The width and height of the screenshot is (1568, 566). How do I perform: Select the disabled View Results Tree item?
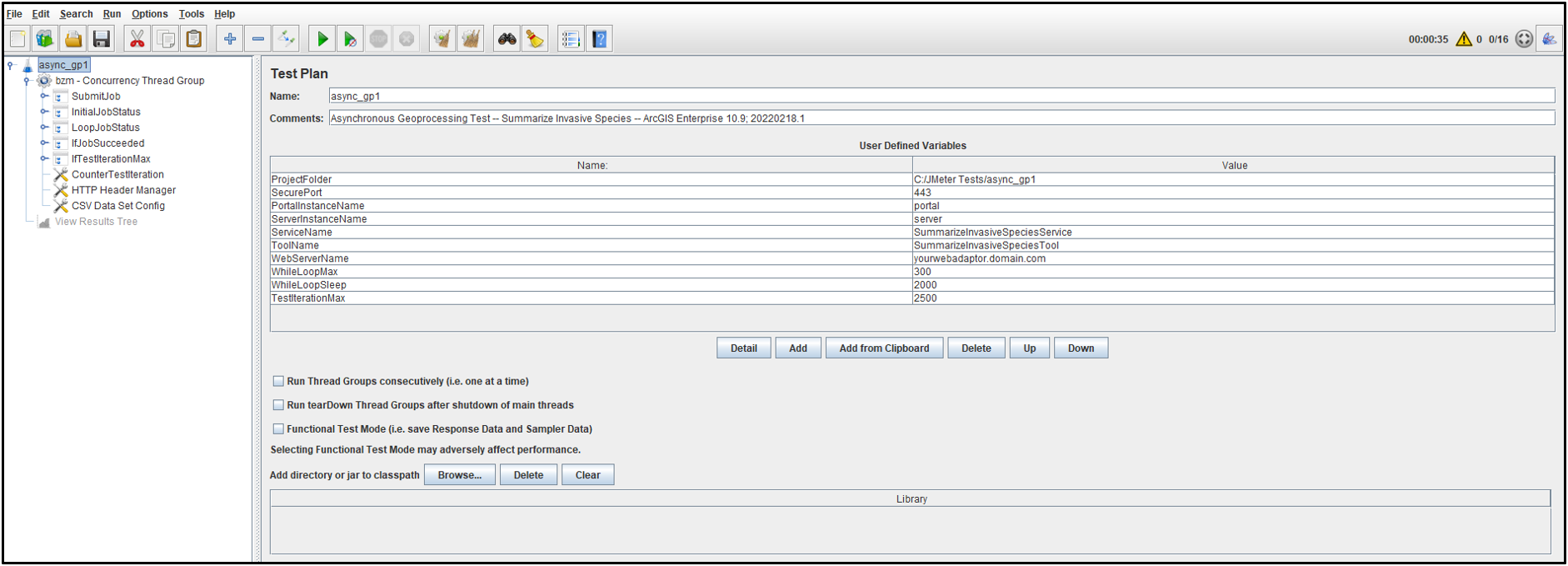tap(96, 222)
